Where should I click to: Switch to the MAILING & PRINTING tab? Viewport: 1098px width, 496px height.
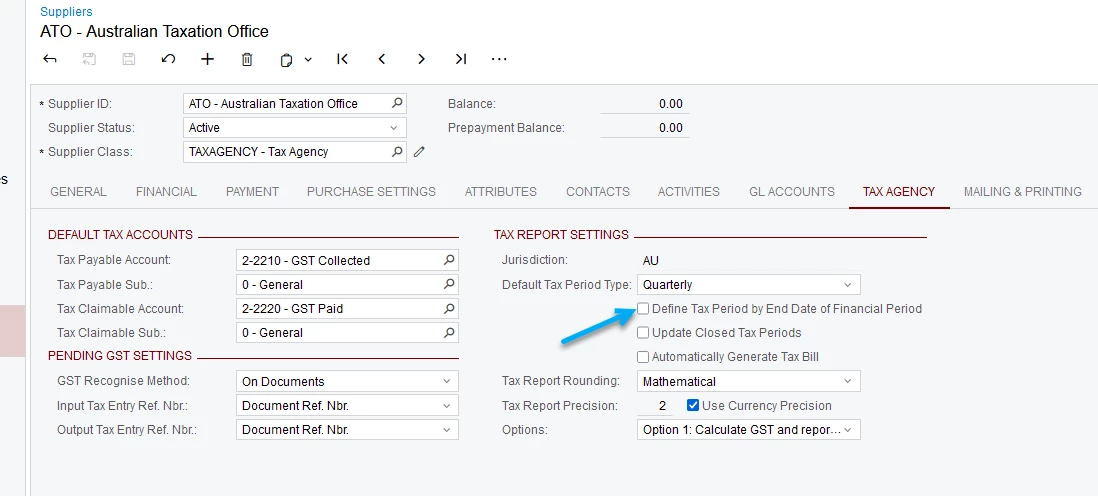(1022, 192)
